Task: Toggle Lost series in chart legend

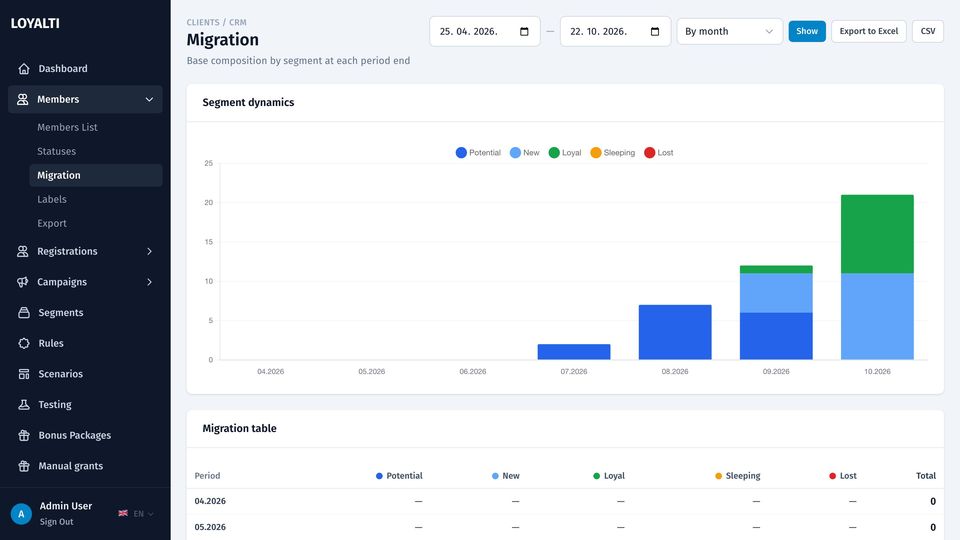Action: pyautogui.click(x=659, y=152)
